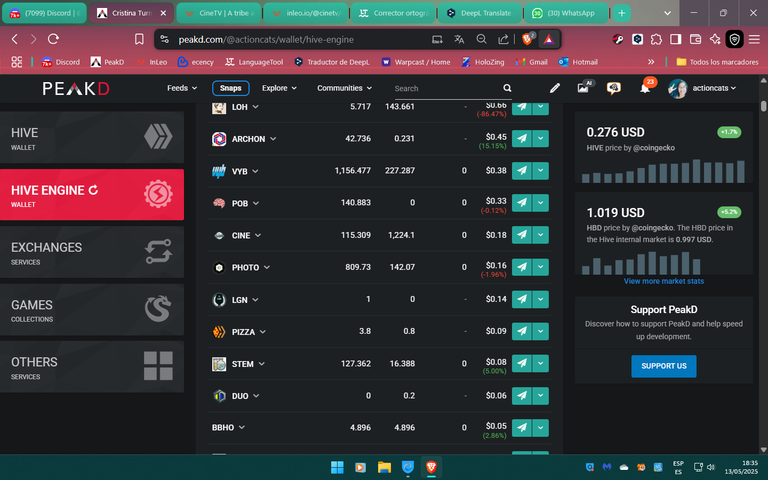Click the SUPPORT US button
The image size is (768, 480).
[x=664, y=366]
